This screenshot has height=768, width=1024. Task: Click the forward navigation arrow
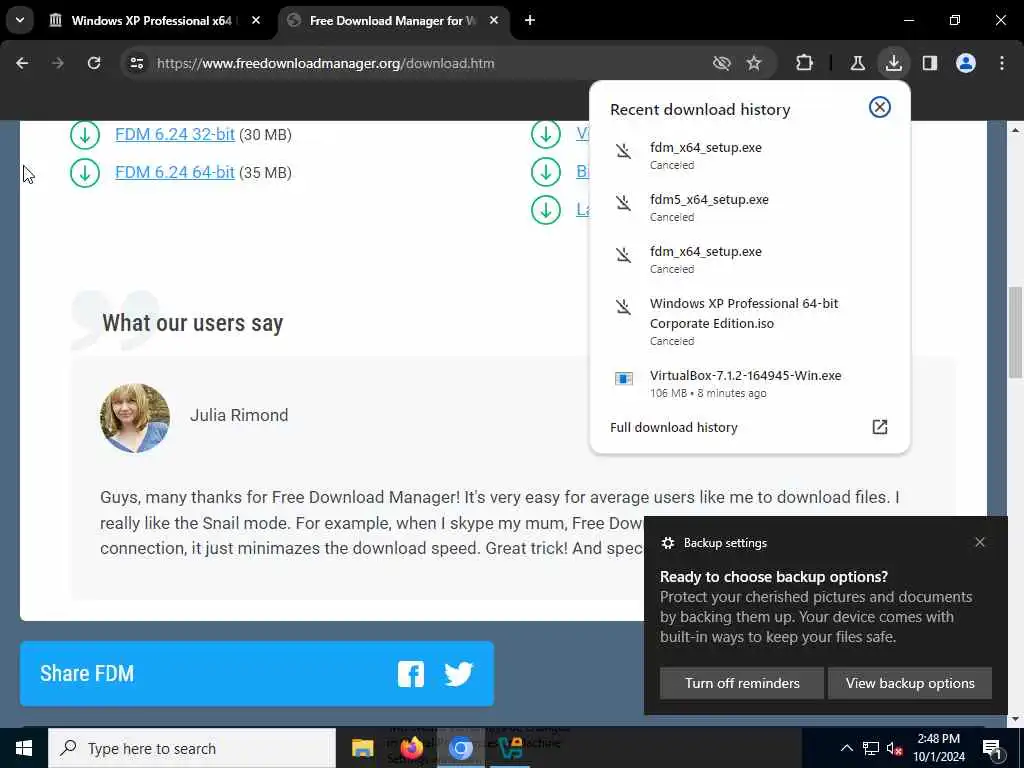pos(57,63)
